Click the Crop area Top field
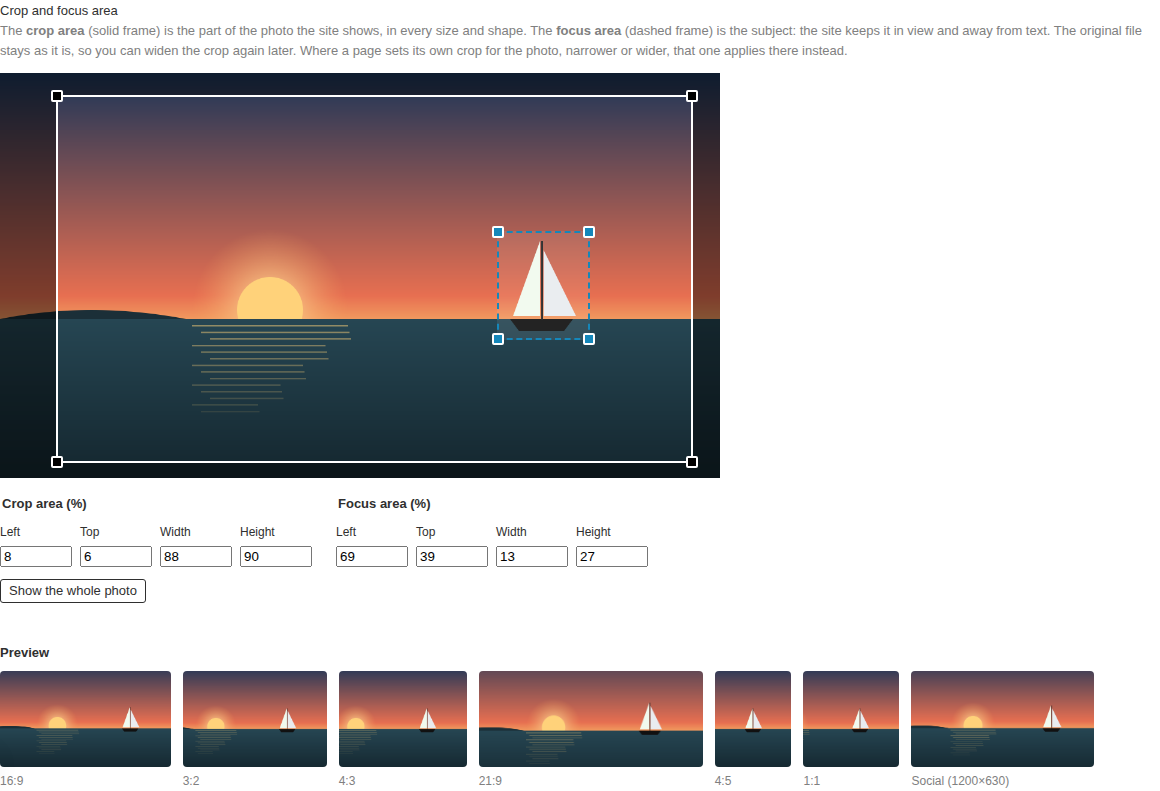 (116, 556)
